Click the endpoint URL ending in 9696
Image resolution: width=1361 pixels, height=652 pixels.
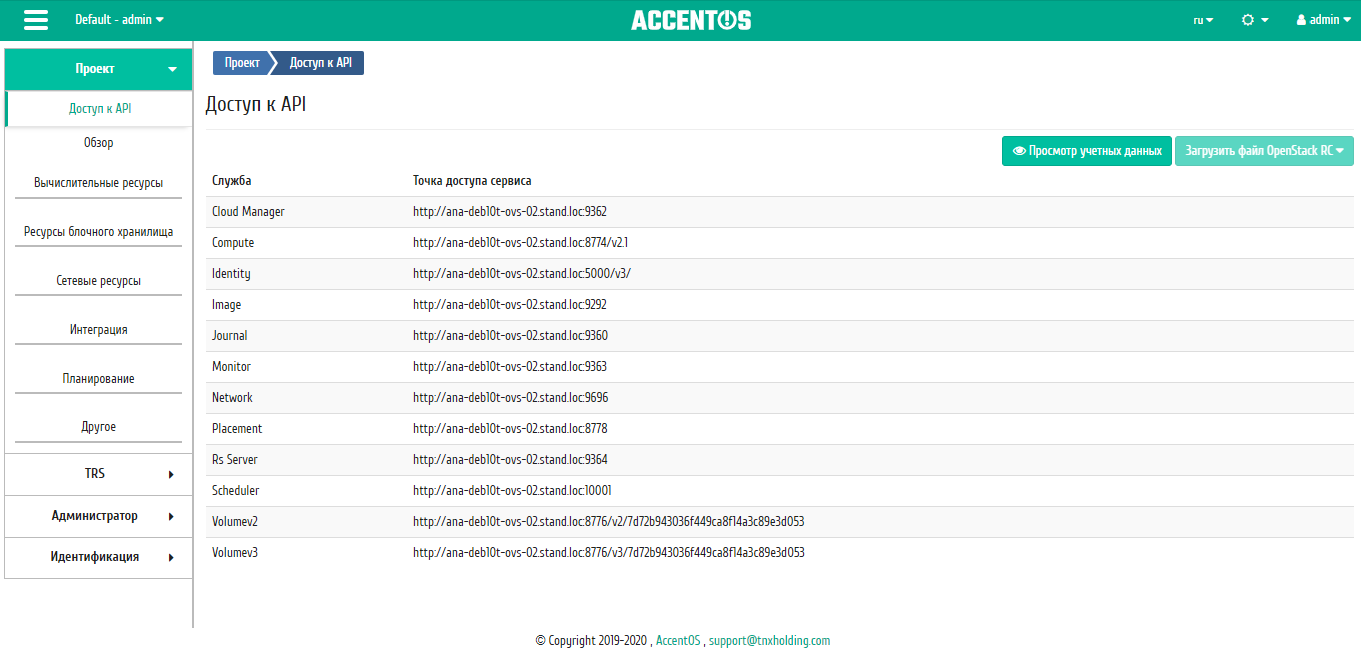click(x=510, y=398)
